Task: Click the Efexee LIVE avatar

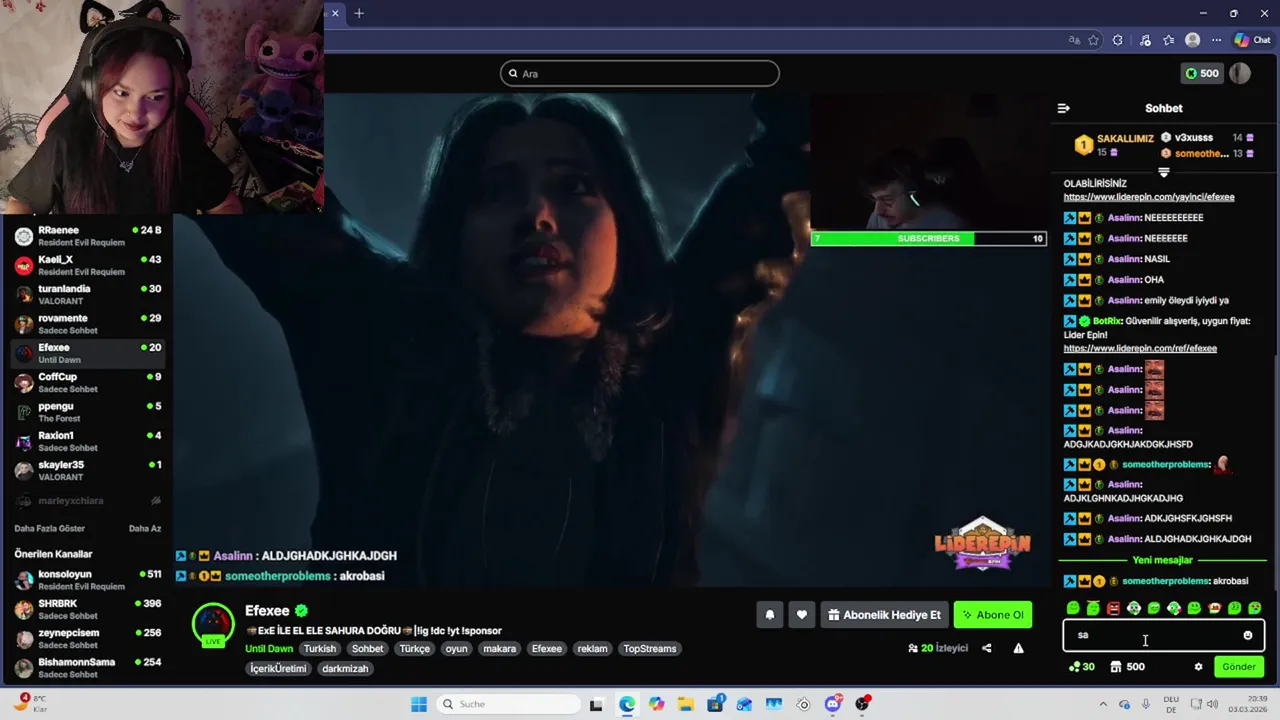Action: 213,625
